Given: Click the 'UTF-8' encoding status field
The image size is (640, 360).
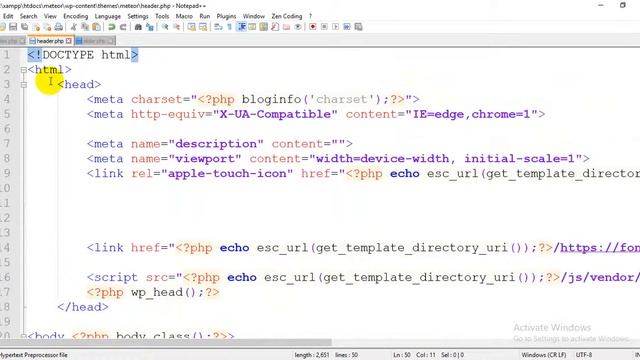Looking at the screenshot, I should pyautogui.click(x=584, y=355).
